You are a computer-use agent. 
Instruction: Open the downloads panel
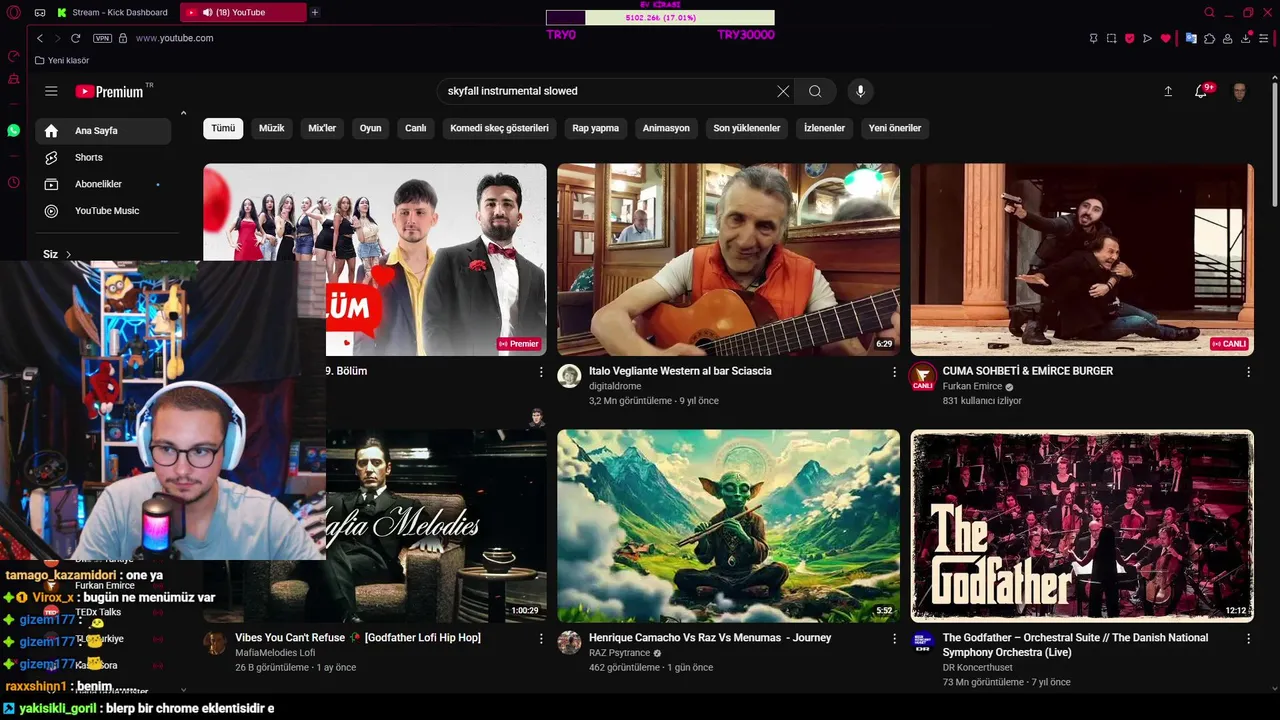point(1246,38)
